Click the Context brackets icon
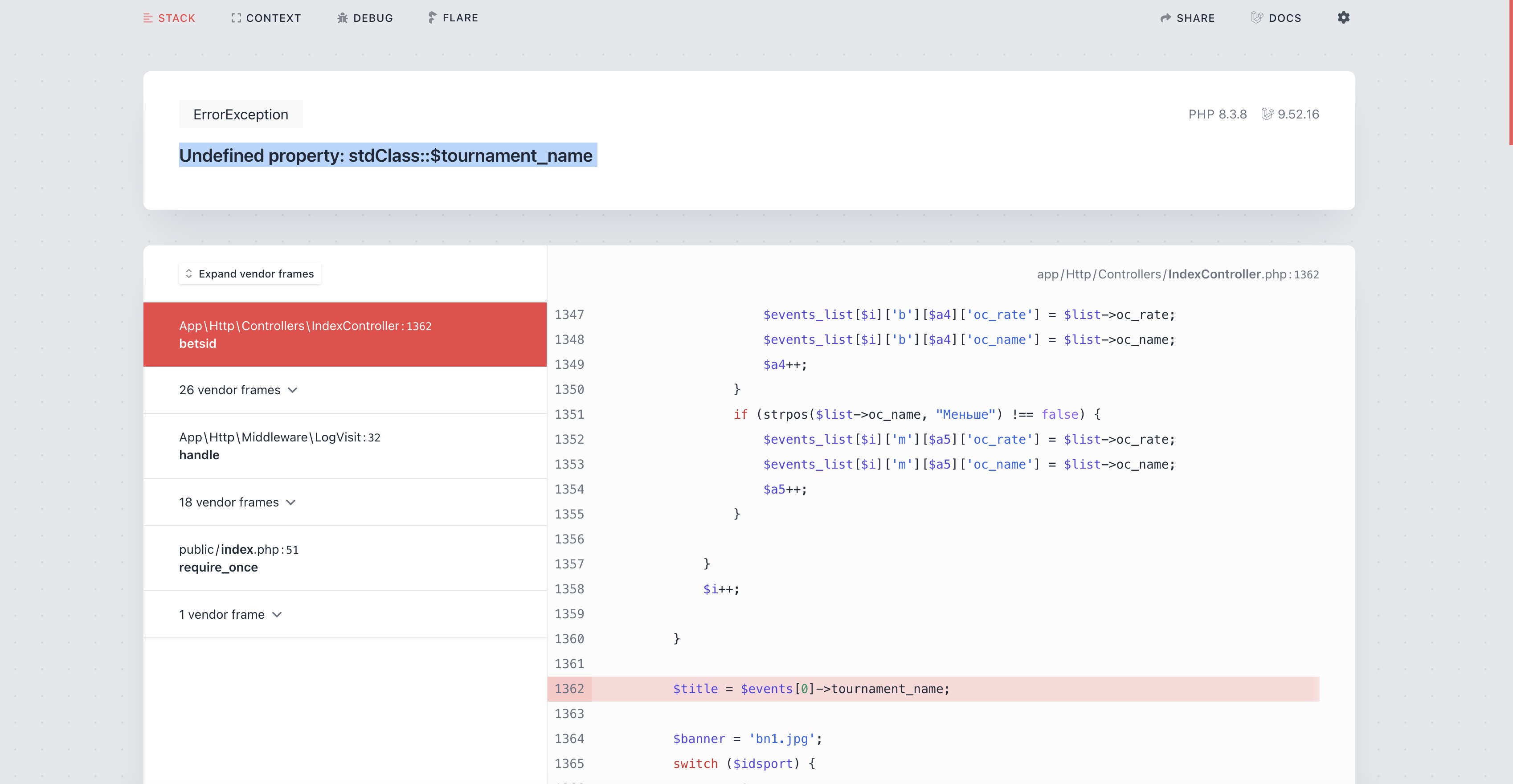The image size is (1513, 784). point(236,18)
